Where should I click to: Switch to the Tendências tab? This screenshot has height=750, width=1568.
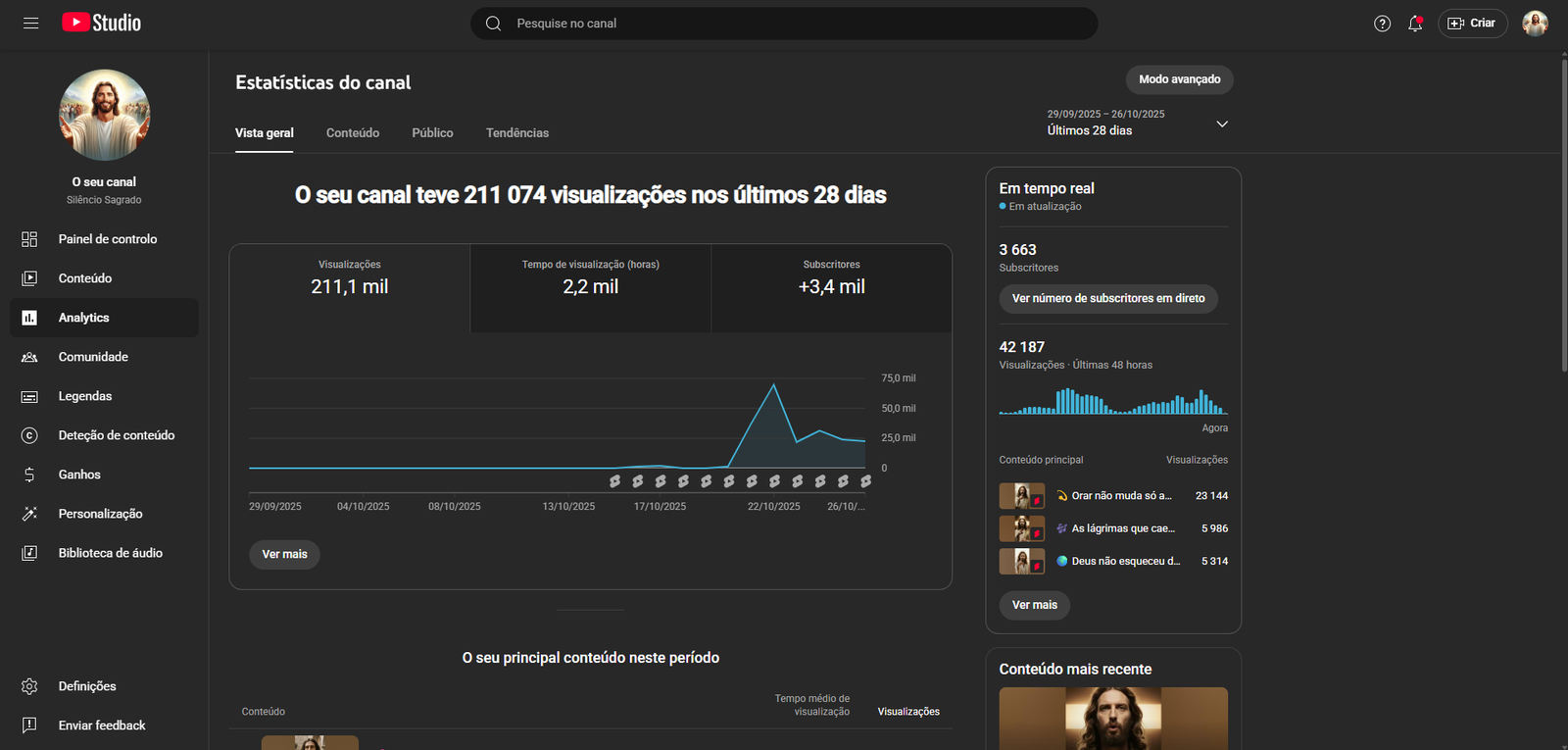point(517,133)
